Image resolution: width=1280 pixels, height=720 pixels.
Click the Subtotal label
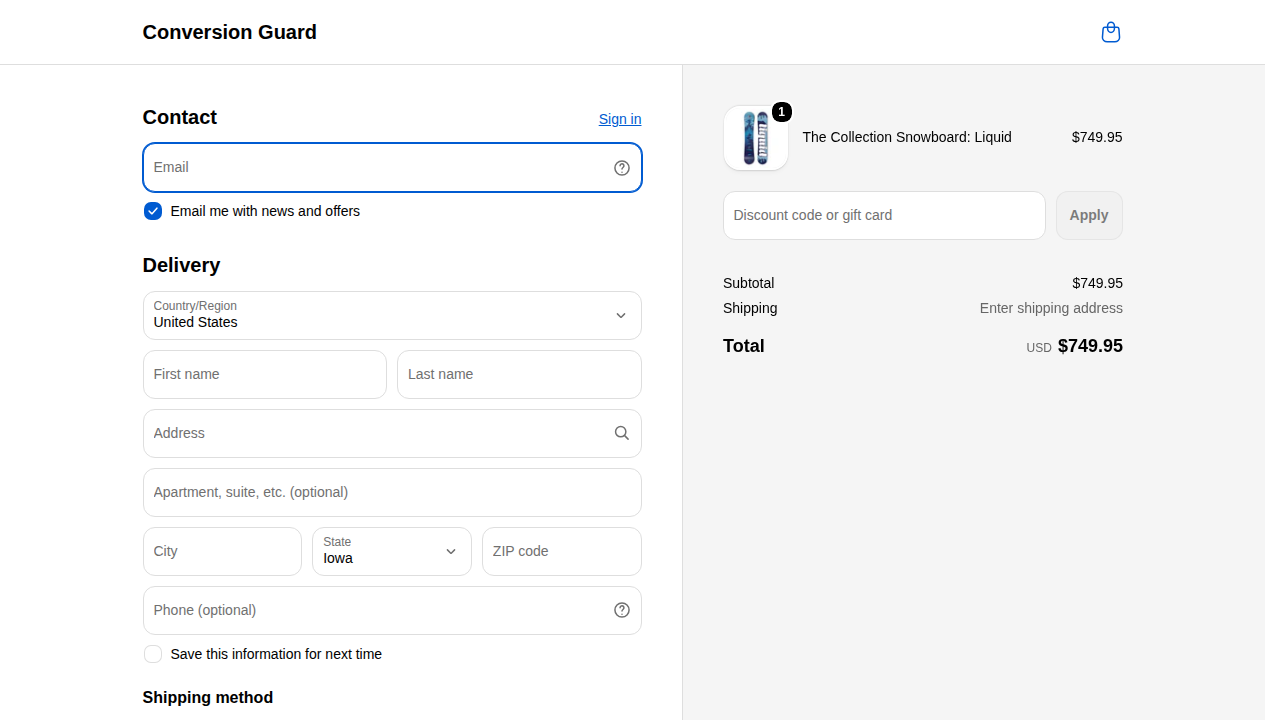(x=748, y=283)
